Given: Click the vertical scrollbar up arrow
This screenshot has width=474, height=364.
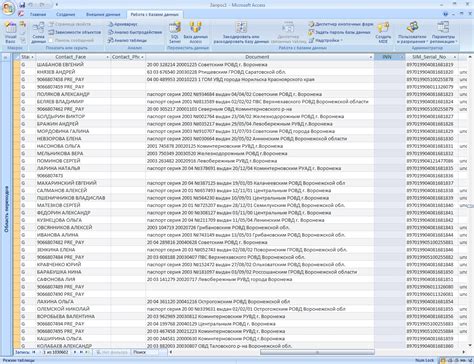Looking at the screenshot, I should tap(470, 57).
